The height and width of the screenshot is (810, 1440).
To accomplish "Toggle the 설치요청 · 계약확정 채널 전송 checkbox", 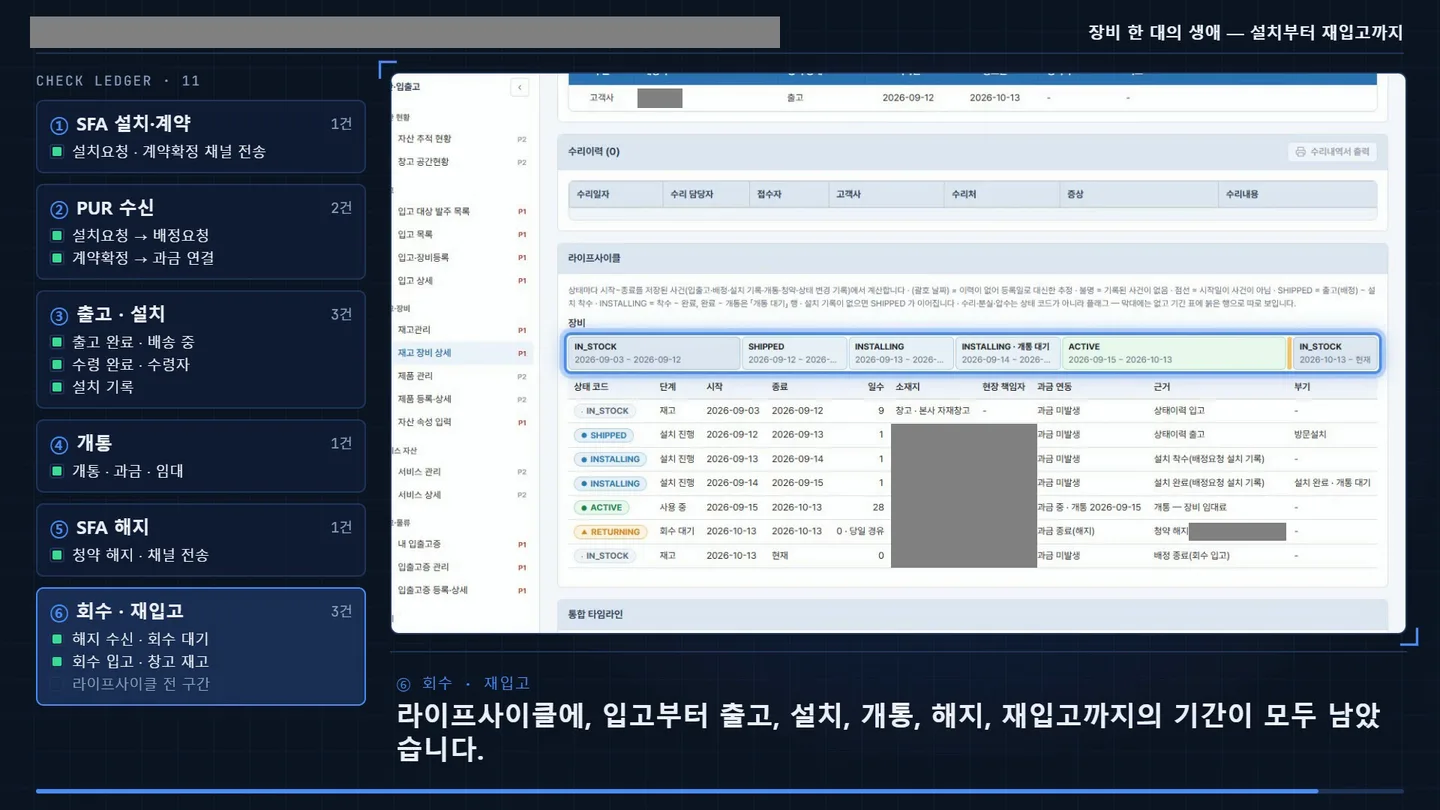I will [x=57, y=152].
